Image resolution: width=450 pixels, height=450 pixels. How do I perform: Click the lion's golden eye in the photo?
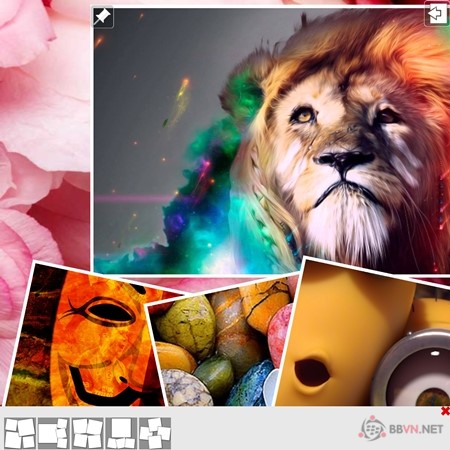pos(305,115)
